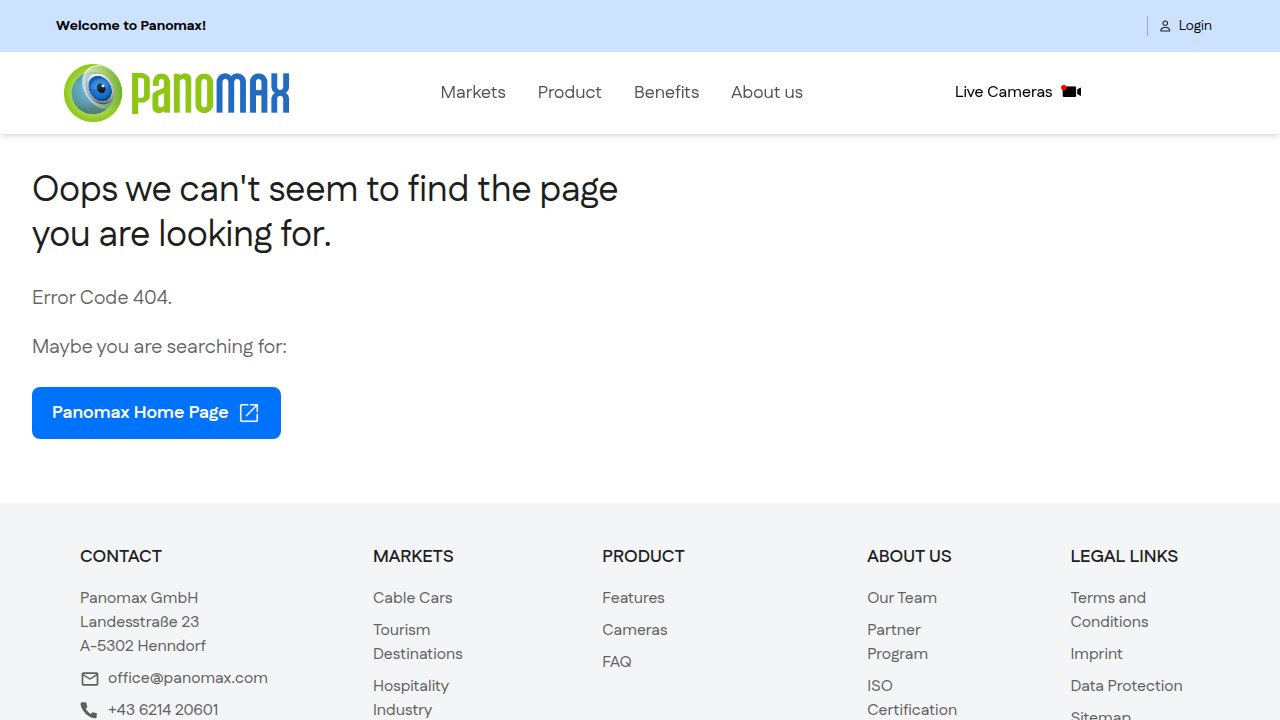This screenshot has height=720, width=1280.
Task: Click the email envelope icon
Action: (x=90, y=679)
